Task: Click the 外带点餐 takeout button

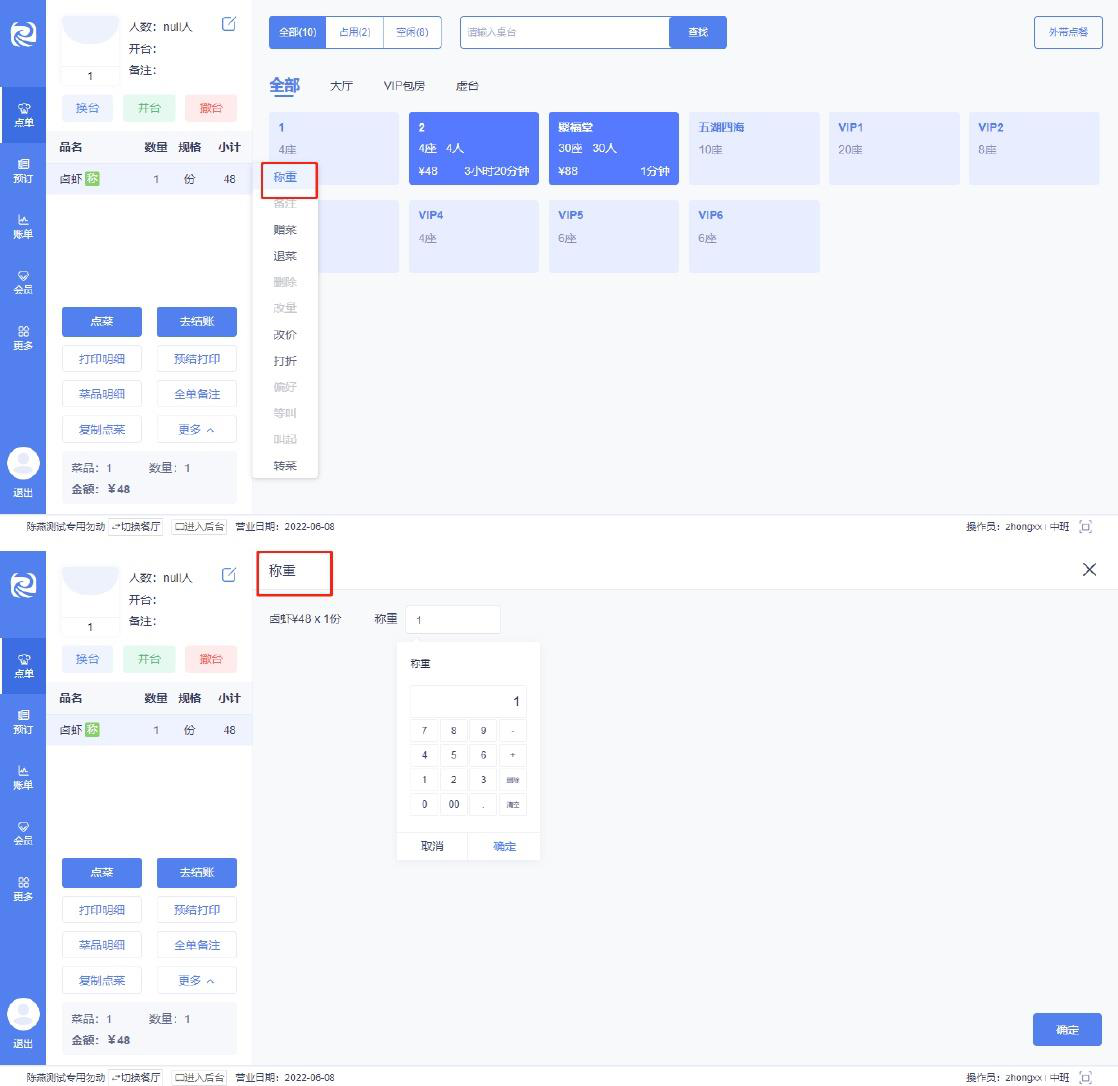Action: [x=1068, y=32]
